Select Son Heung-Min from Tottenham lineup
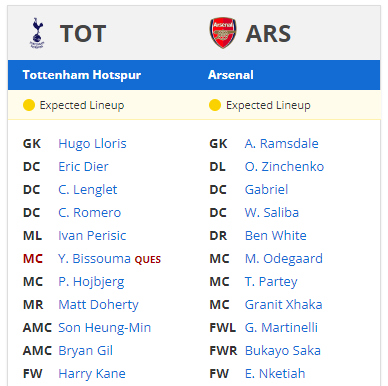The width and height of the screenshot is (388, 386). (105, 328)
